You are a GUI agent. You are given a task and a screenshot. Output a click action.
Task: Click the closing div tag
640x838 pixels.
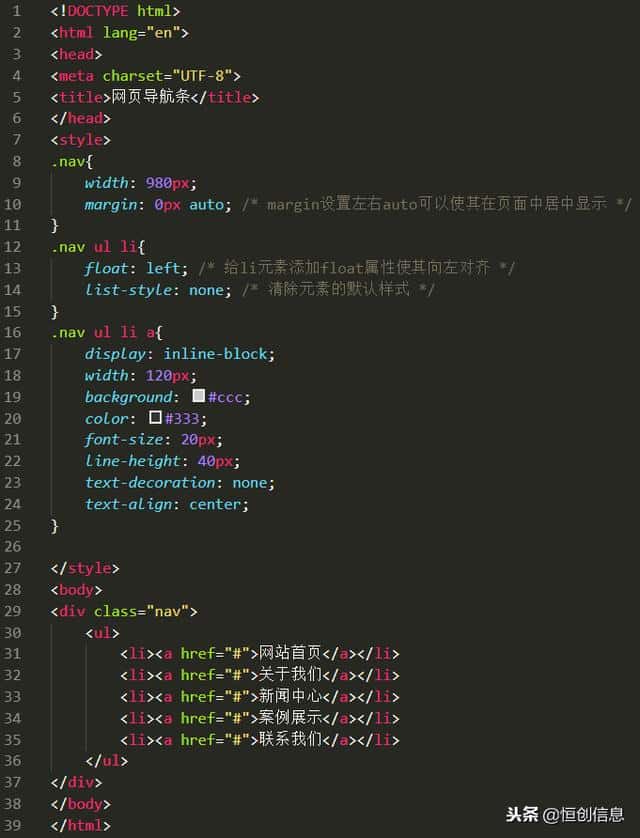(x=76, y=782)
